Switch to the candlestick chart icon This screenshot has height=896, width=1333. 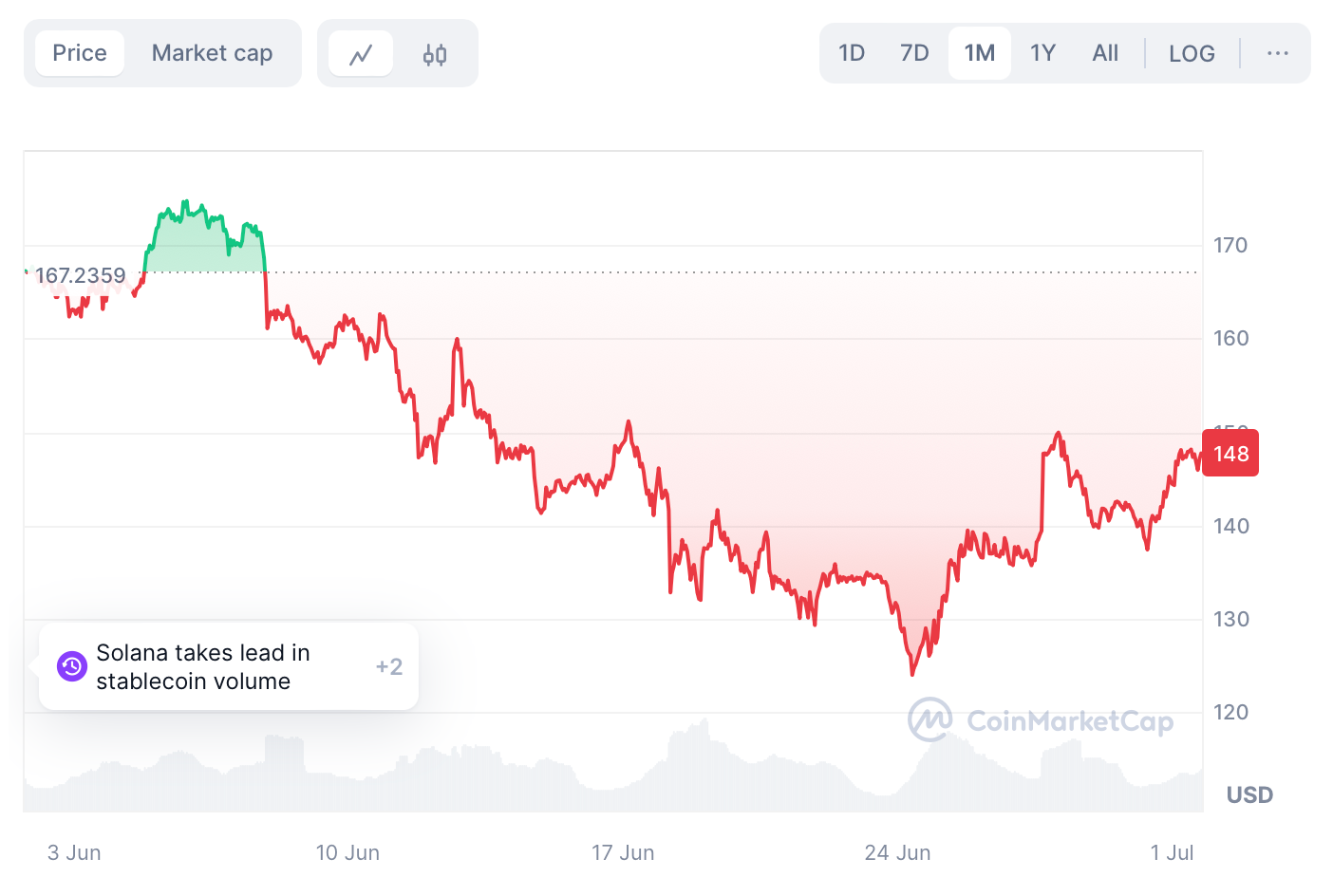coord(434,53)
